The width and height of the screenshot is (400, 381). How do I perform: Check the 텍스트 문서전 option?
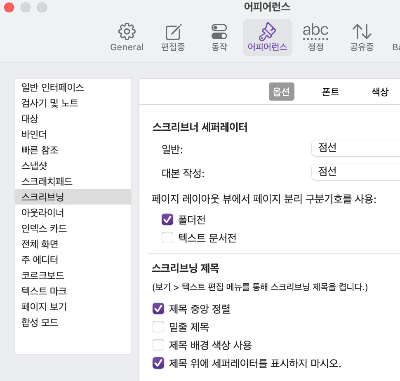(167, 238)
